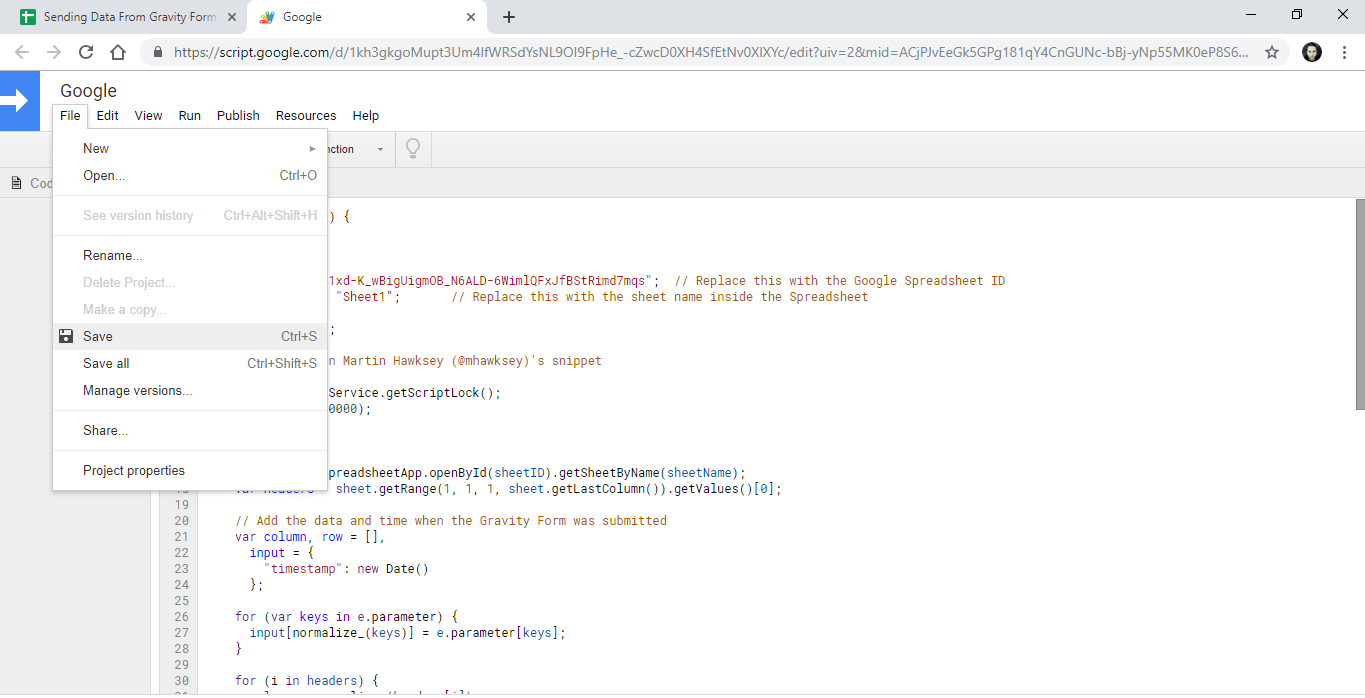Click the lightbulb hint icon in toolbar
Screen dimensions: 1365x698
tap(412, 149)
